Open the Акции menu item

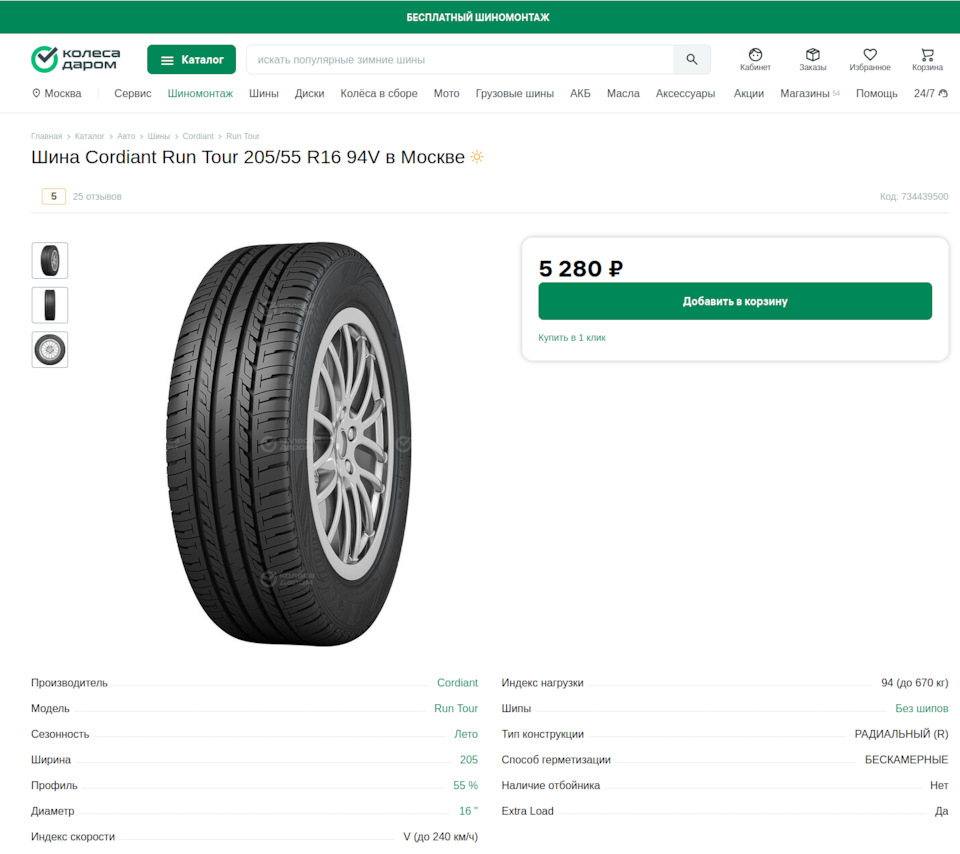point(748,93)
